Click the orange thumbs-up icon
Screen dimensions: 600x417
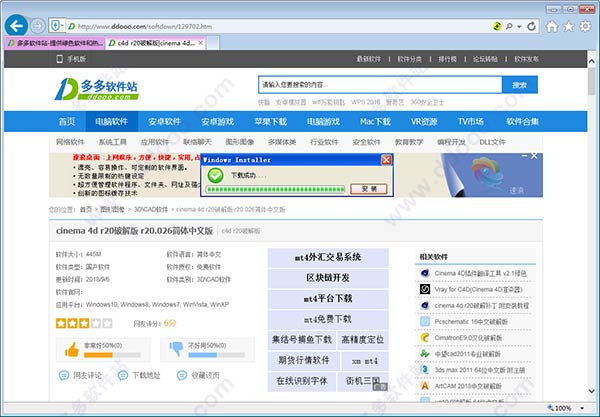pyautogui.click(x=72, y=349)
